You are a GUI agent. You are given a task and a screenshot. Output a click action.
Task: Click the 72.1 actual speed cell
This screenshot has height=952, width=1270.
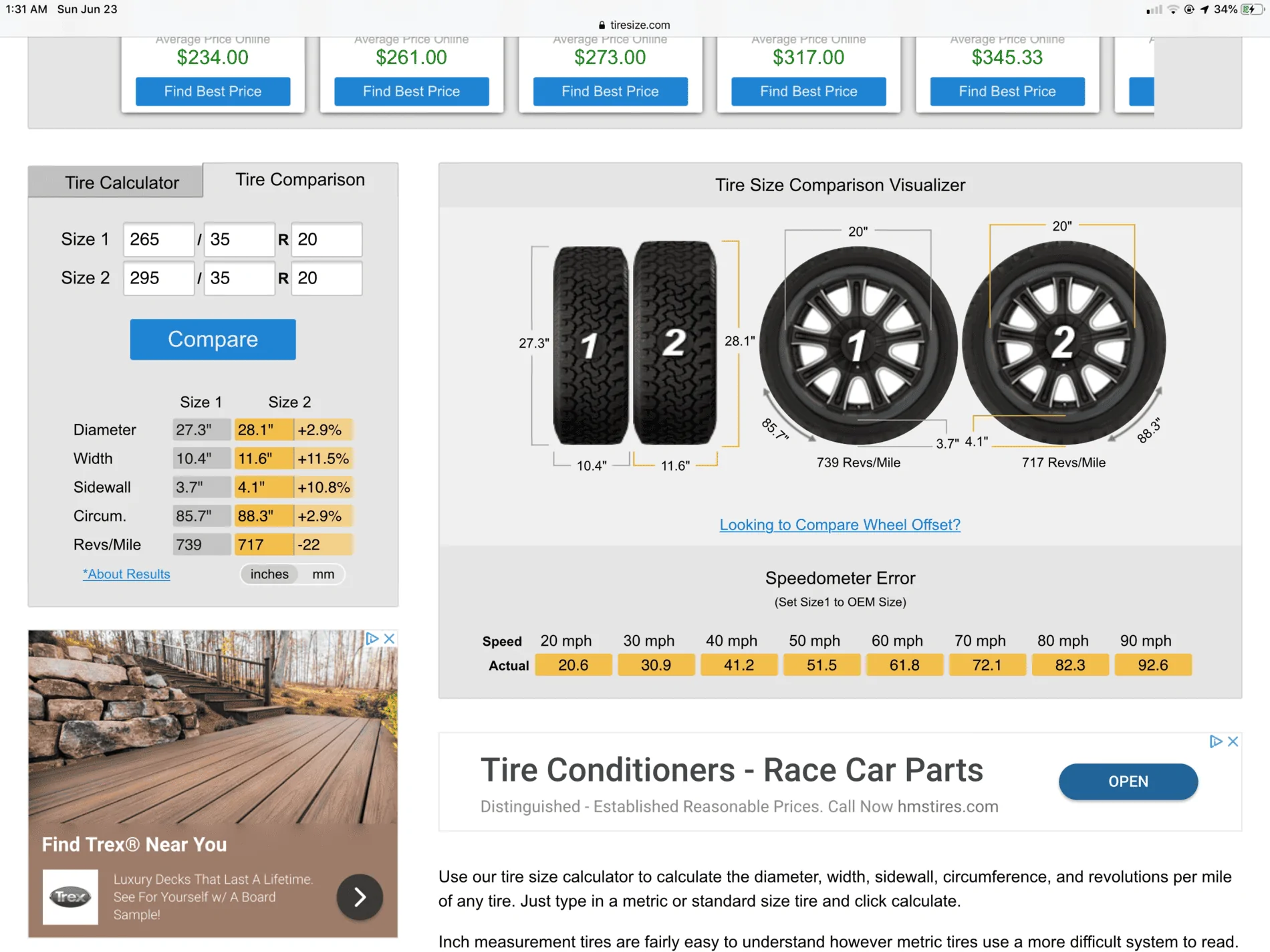[987, 665]
